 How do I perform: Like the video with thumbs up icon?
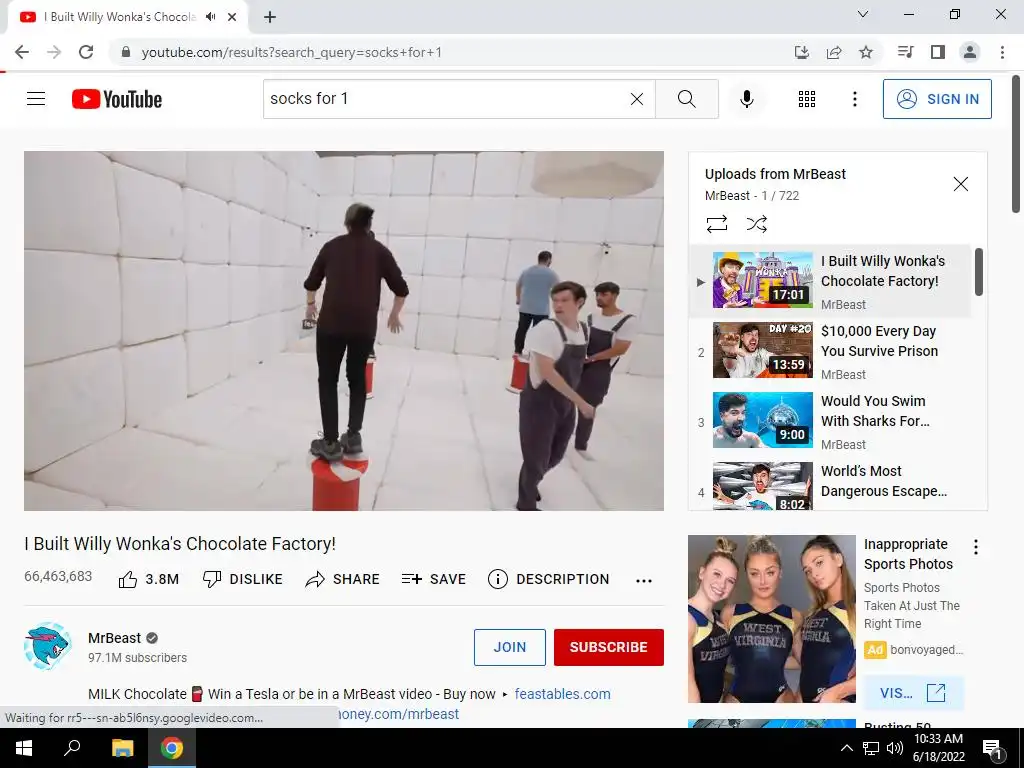pos(128,579)
